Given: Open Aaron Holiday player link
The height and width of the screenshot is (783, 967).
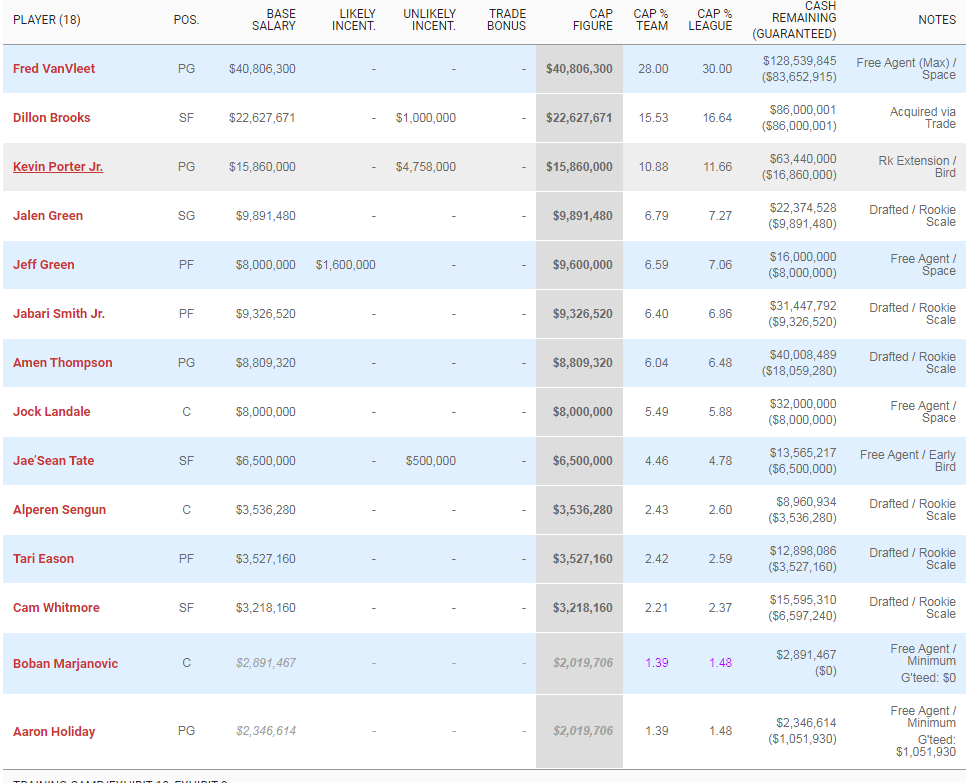Looking at the screenshot, I should pos(54,731).
